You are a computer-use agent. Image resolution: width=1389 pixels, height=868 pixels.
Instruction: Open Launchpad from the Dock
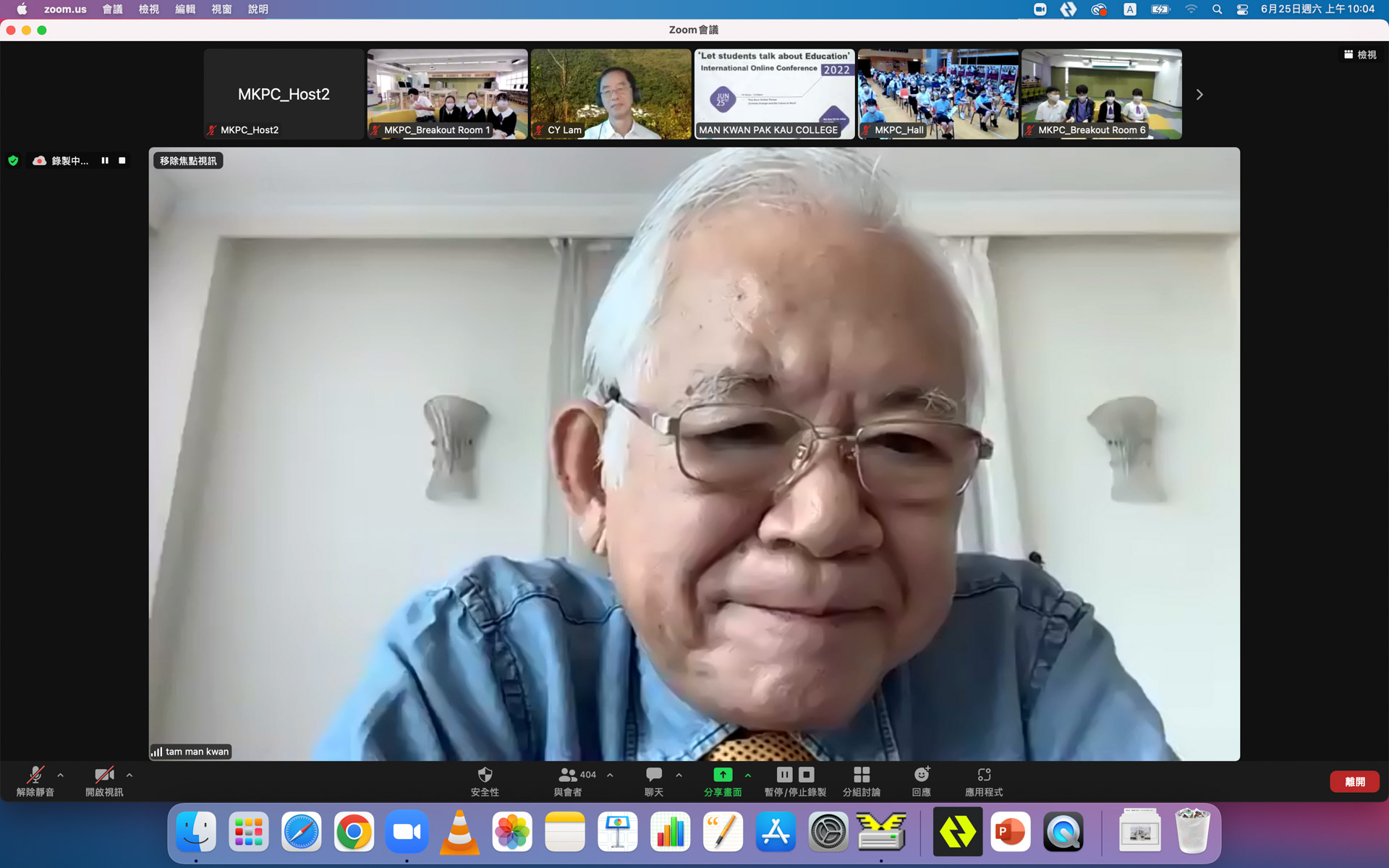[x=249, y=832]
